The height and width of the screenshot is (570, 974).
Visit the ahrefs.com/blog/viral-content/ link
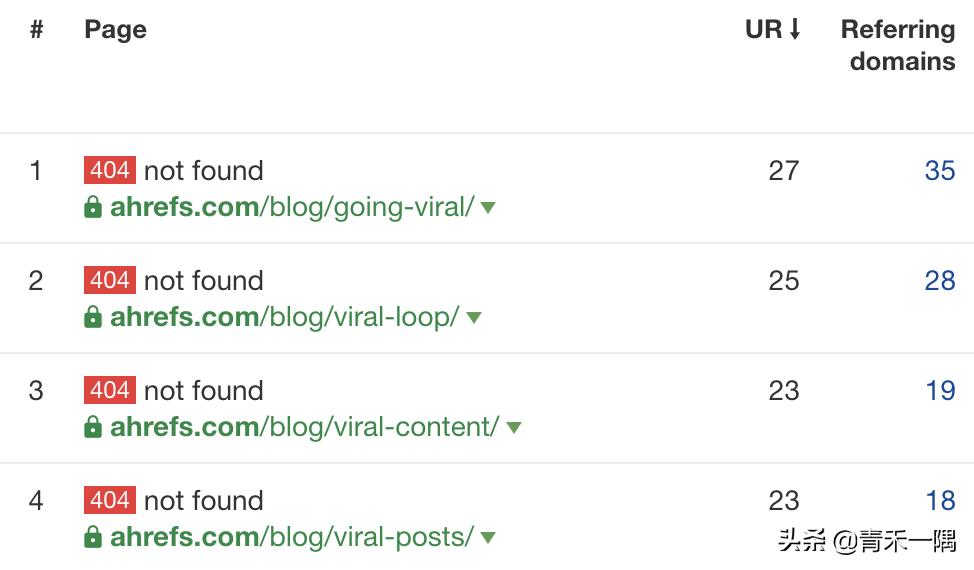point(305,427)
